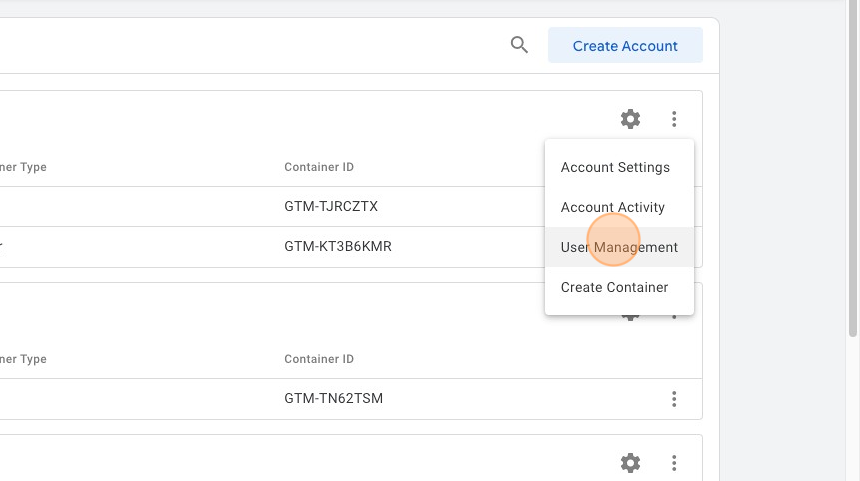Click the bottom account's gear icon
860x481 pixels.
pyautogui.click(x=630, y=463)
